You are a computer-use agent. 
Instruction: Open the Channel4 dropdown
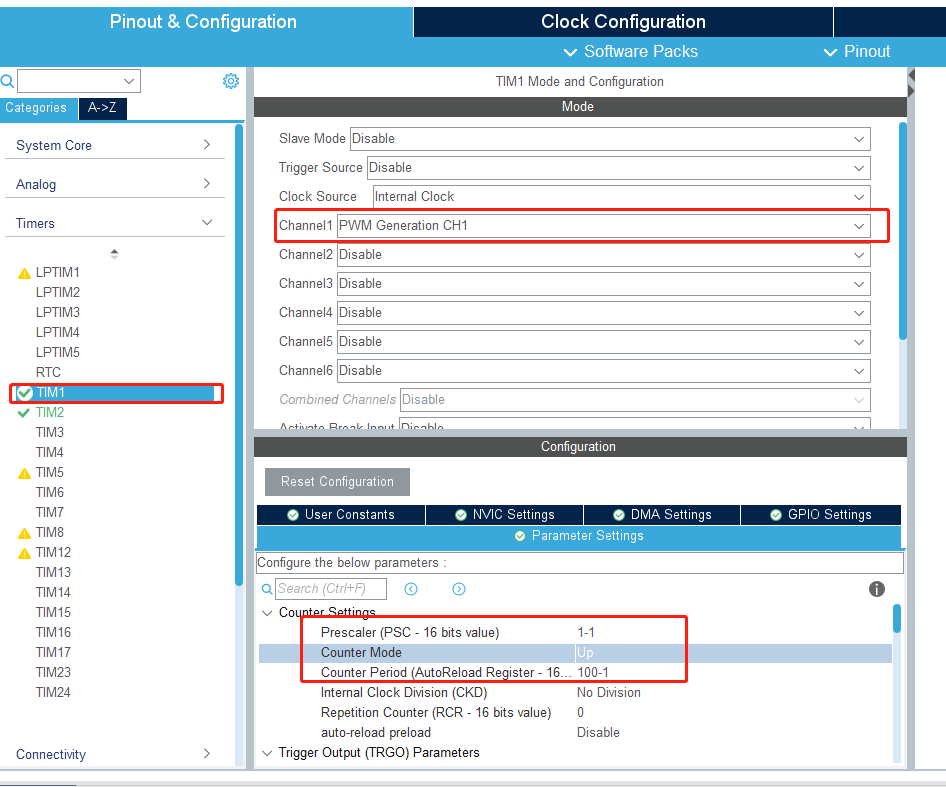point(603,313)
